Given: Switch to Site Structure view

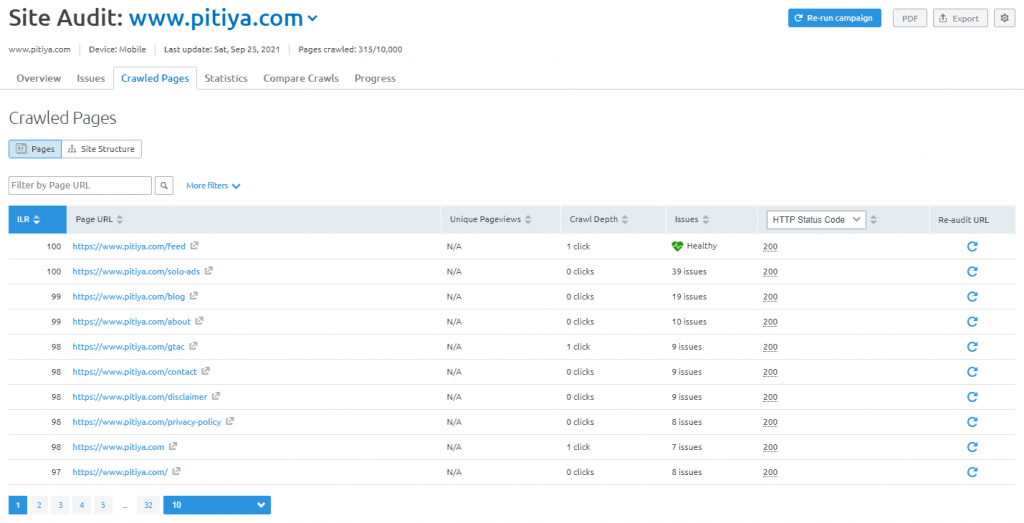Looking at the screenshot, I should click(x=102, y=149).
